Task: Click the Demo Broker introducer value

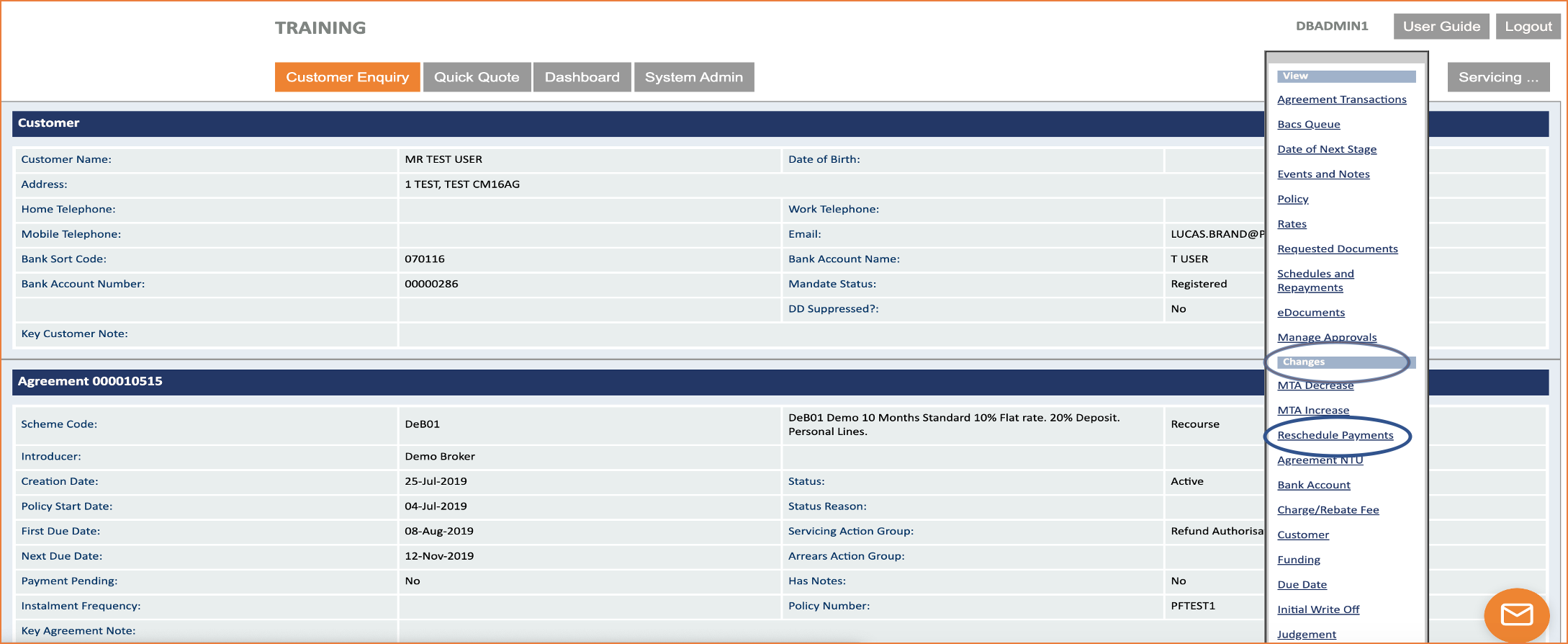Action: 440,456
